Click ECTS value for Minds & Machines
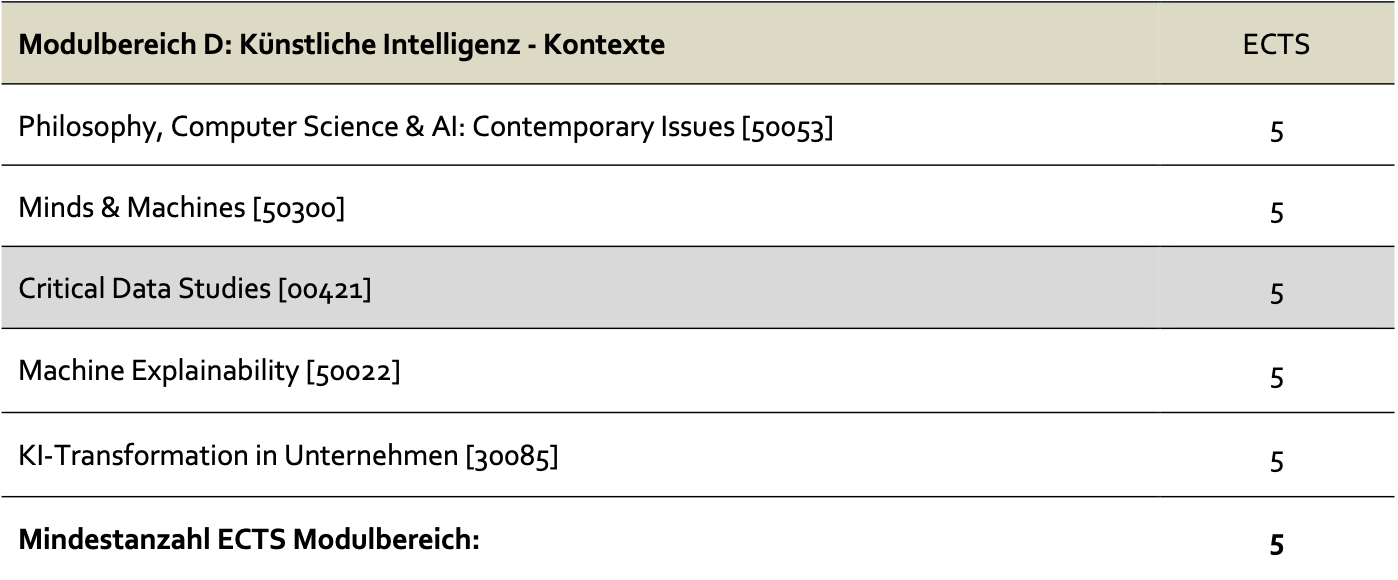Viewport: 1398px width, 580px height. 1276,213
